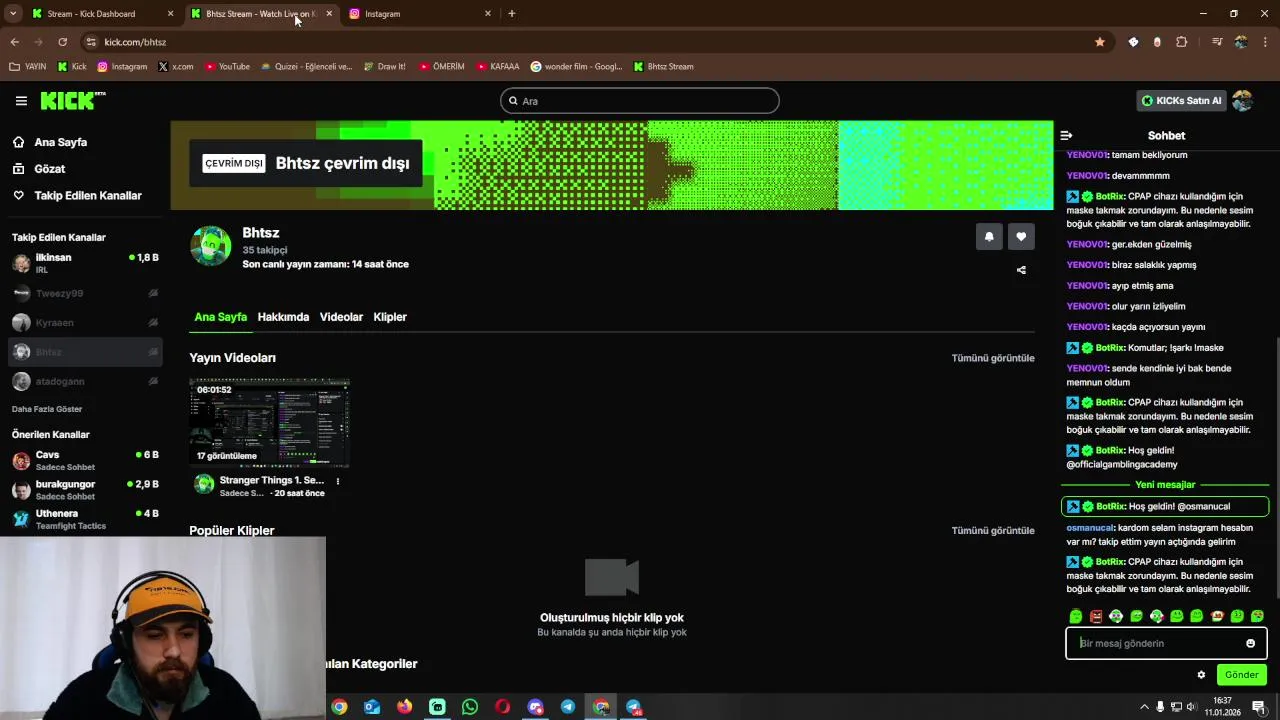Click the address bar URL kick.com/bhtsz
Image resolution: width=1280 pixels, height=720 pixels.
135,42
